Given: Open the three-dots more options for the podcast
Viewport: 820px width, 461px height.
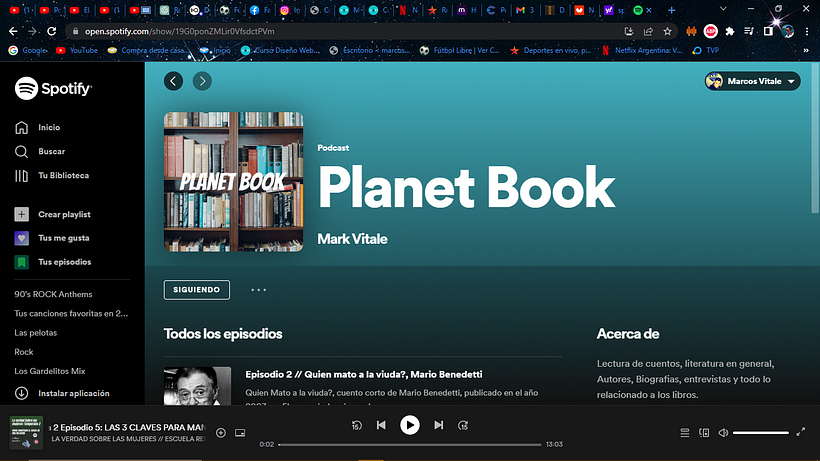Looking at the screenshot, I should pos(258,290).
